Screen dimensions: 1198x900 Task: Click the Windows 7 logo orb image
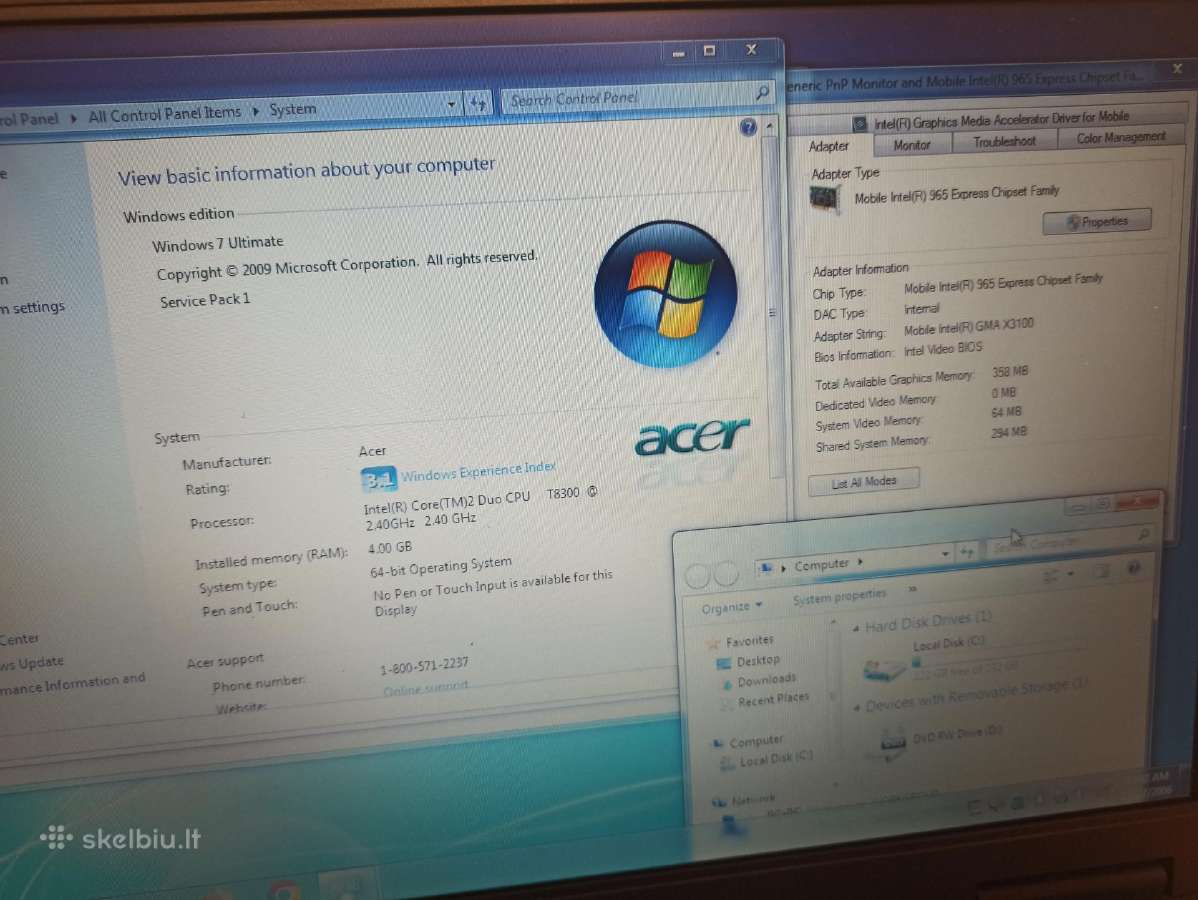click(x=665, y=293)
